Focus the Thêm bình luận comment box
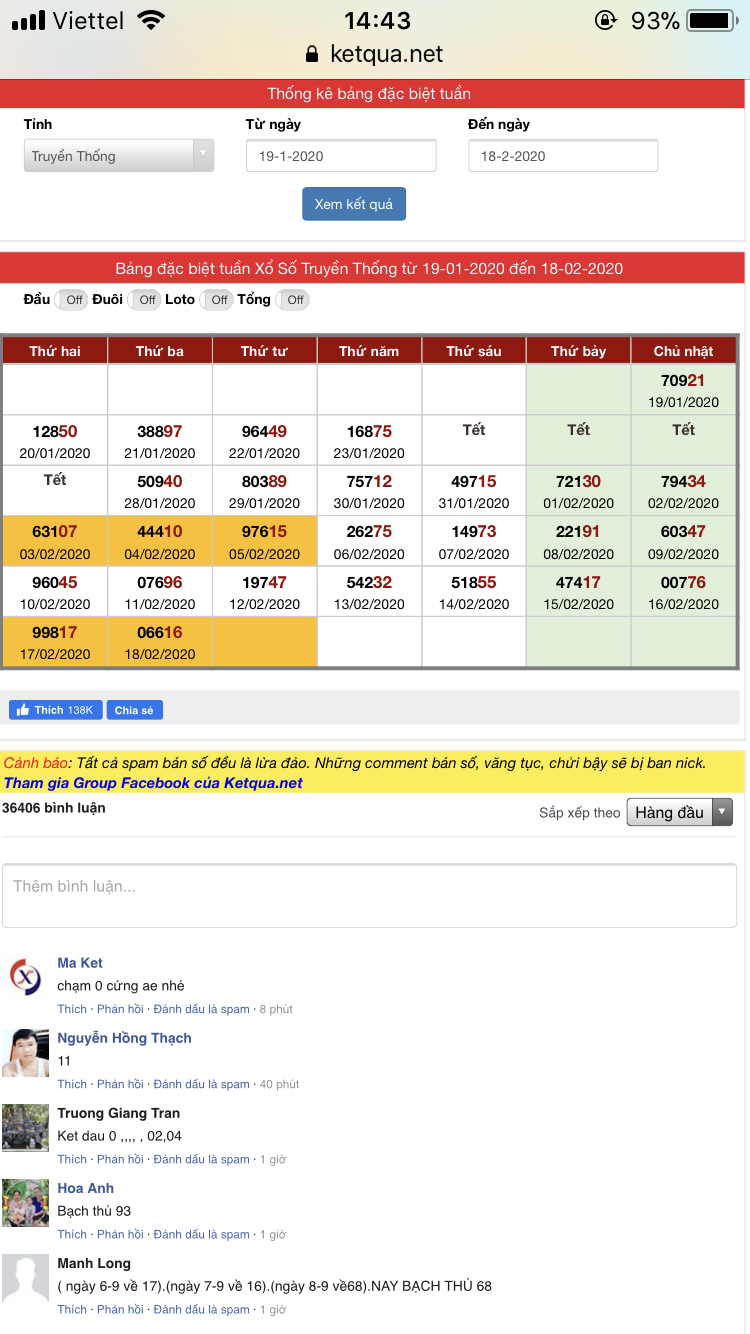The image size is (750, 1334). [x=369, y=896]
